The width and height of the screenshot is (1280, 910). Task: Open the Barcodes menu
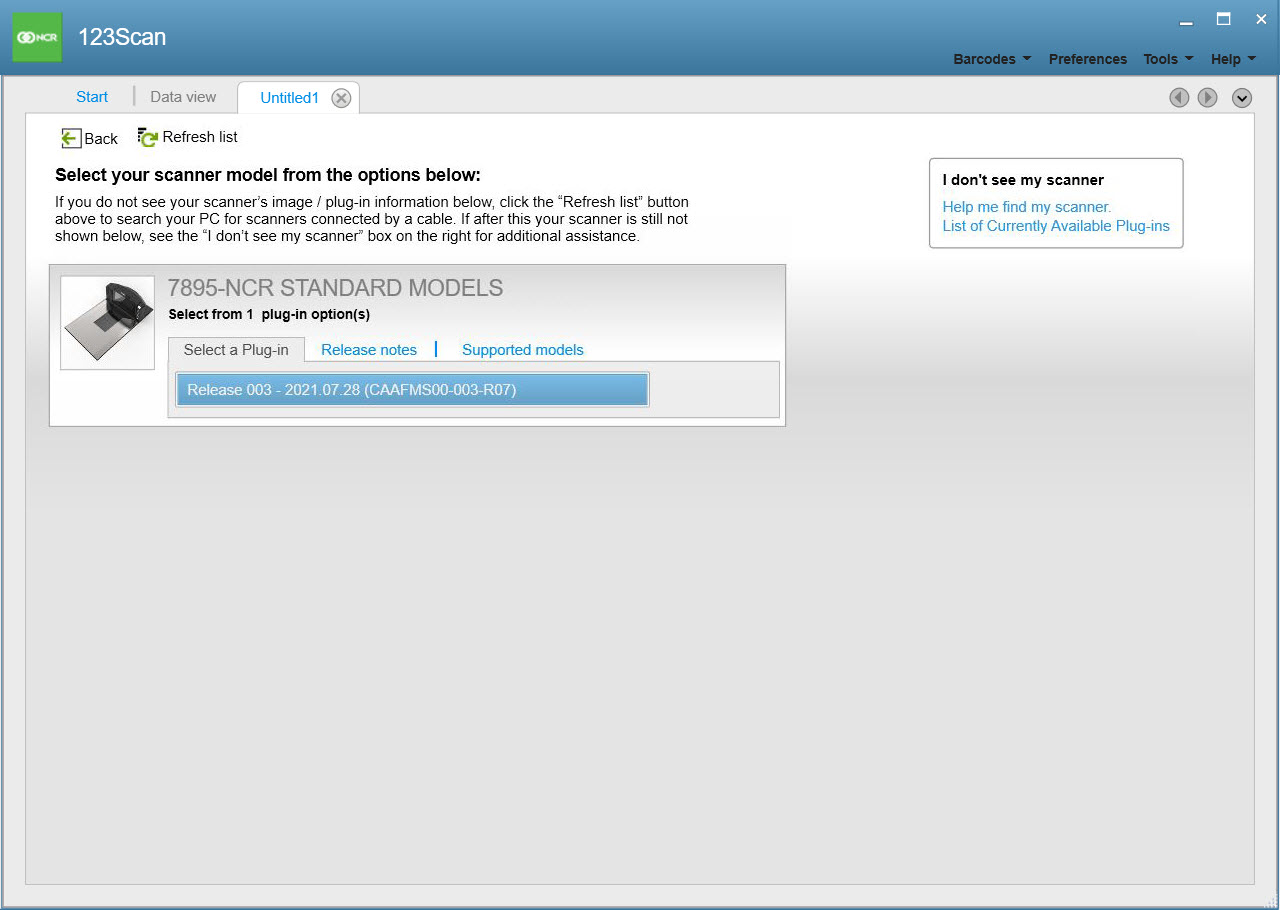pos(992,59)
